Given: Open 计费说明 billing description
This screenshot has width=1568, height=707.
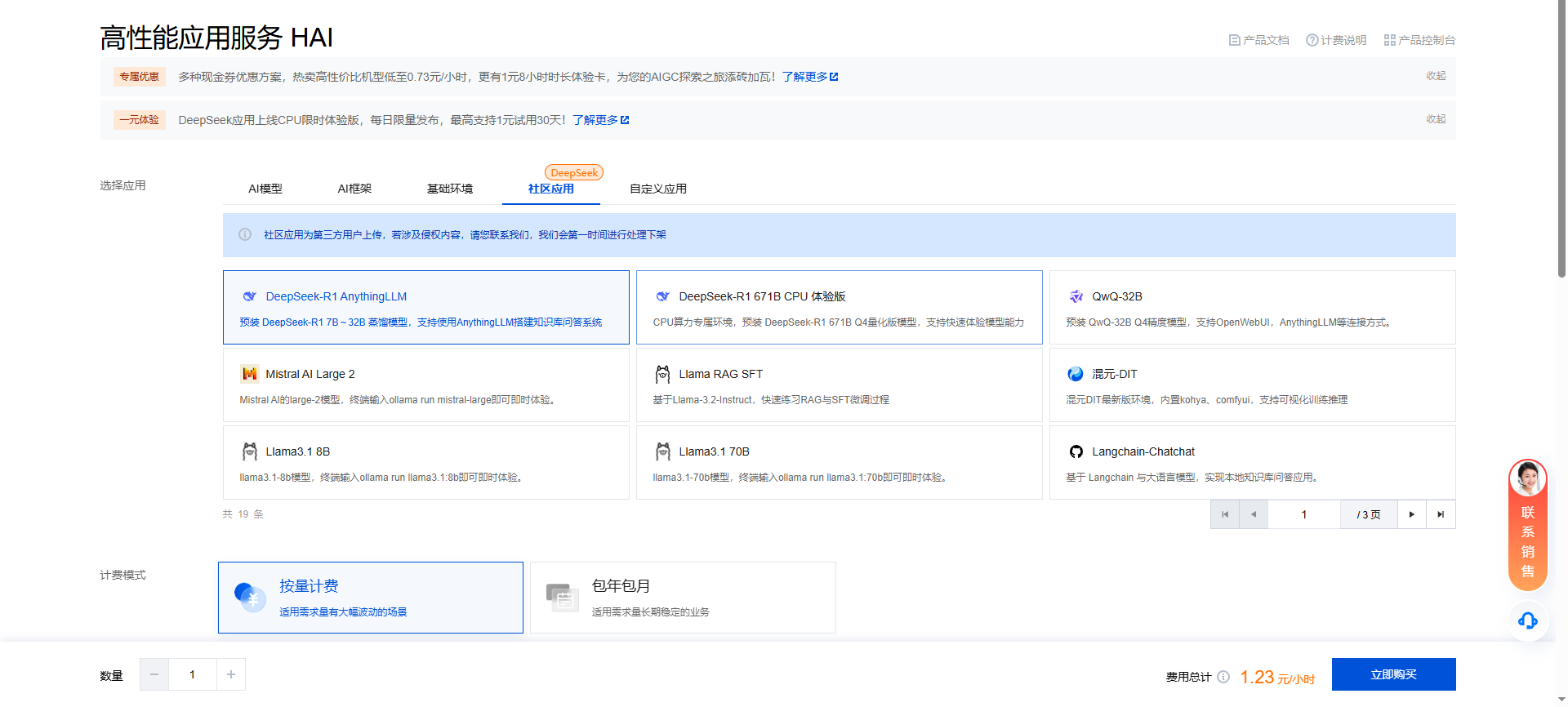Looking at the screenshot, I should pyautogui.click(x=1336, y=40).
